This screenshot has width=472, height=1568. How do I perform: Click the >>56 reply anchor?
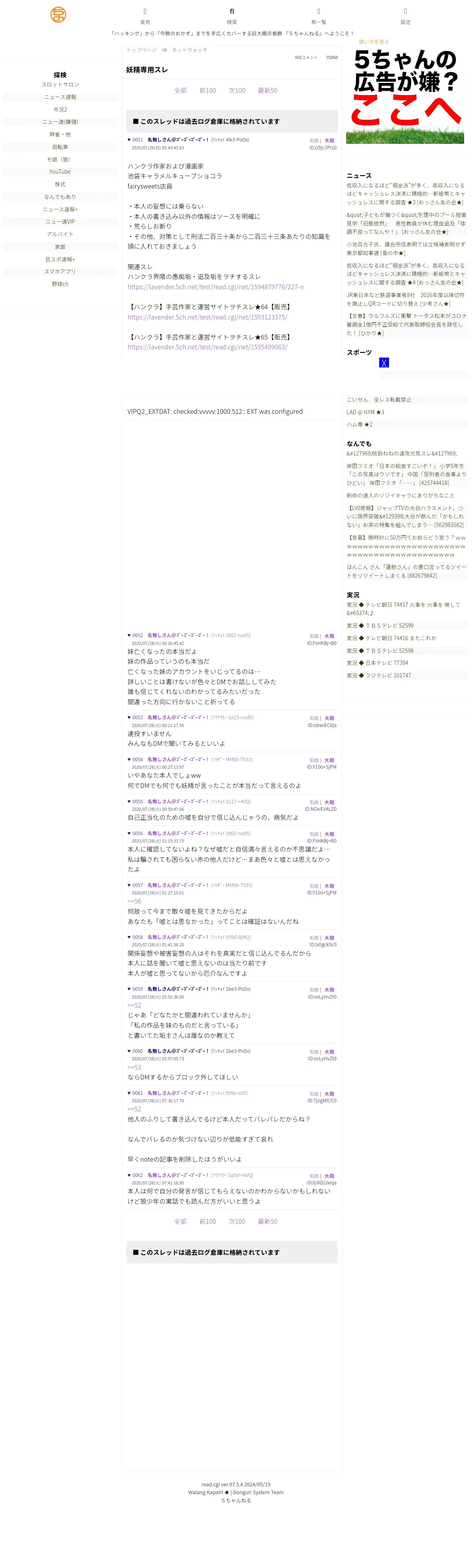coord(134,902)
